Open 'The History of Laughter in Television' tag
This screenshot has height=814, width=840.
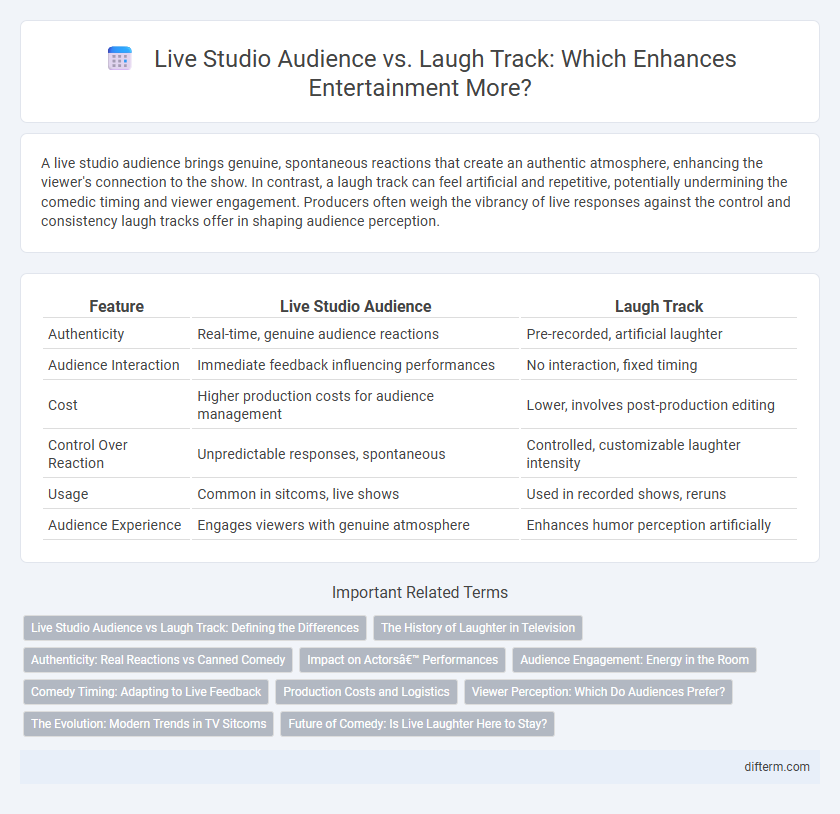click(x=478, y=628)
